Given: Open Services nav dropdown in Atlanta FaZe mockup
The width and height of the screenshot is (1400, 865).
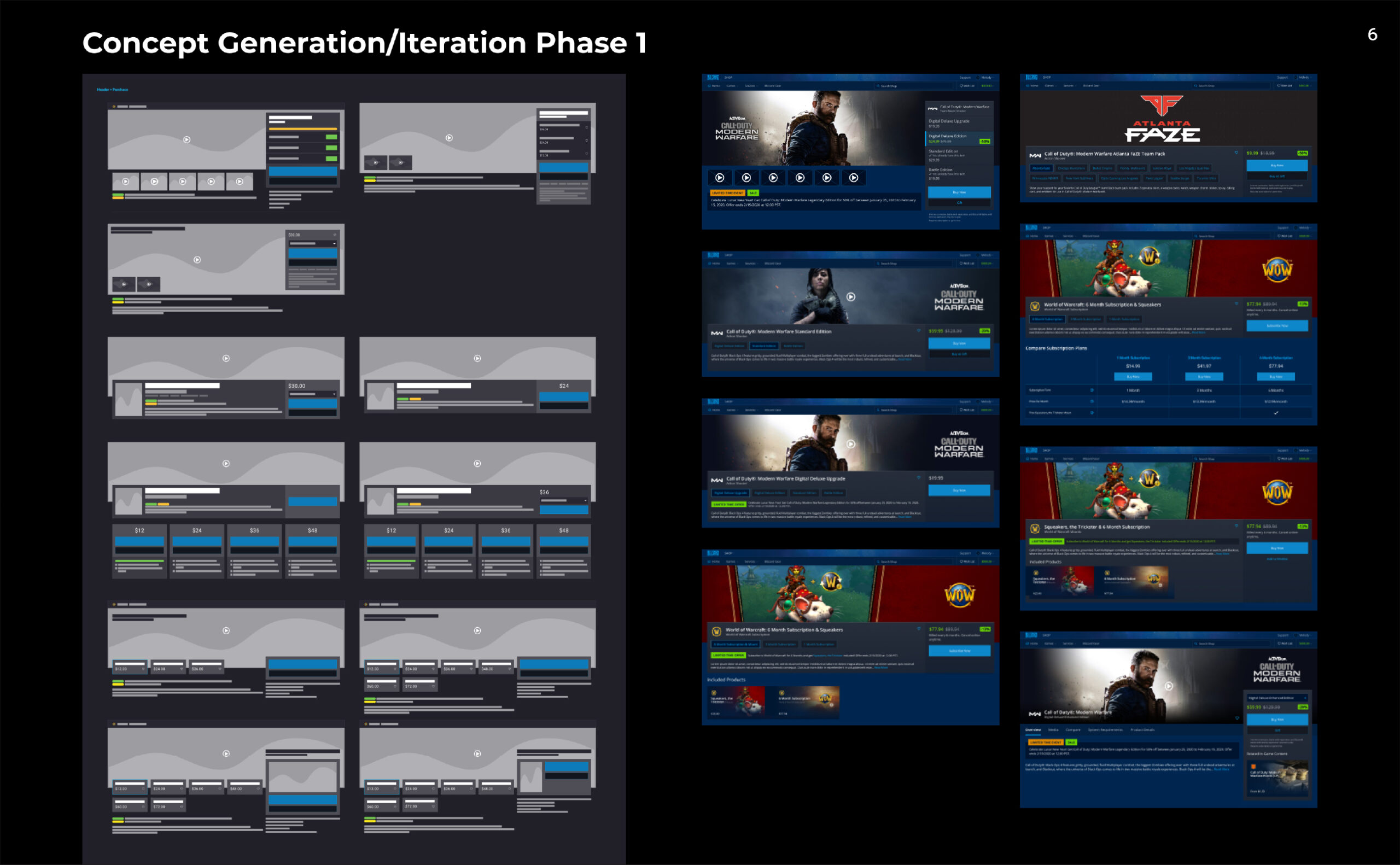Looking at the screenshot, I should click(x=1070, y=86).
